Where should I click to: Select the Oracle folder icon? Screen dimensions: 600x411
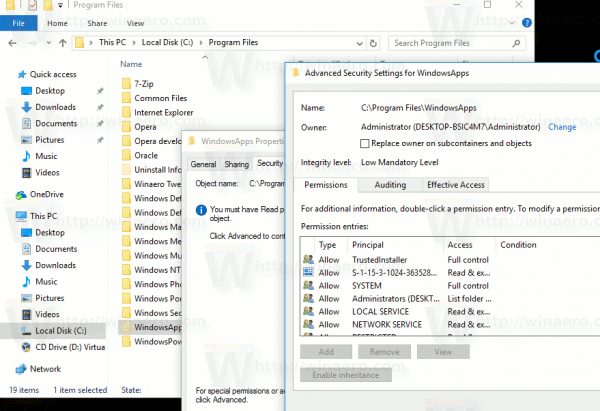coord(126,155)
